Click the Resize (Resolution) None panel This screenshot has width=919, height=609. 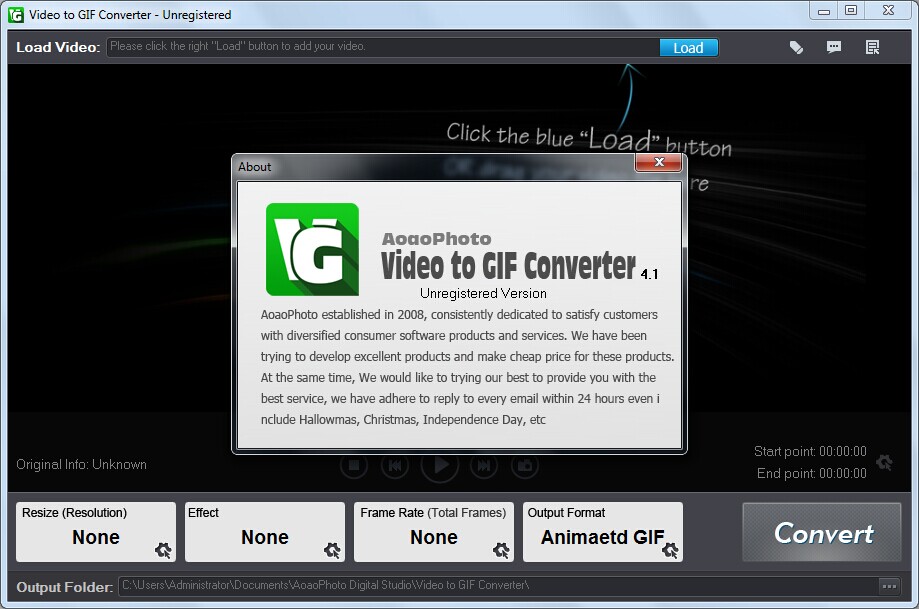click(96, 532)
